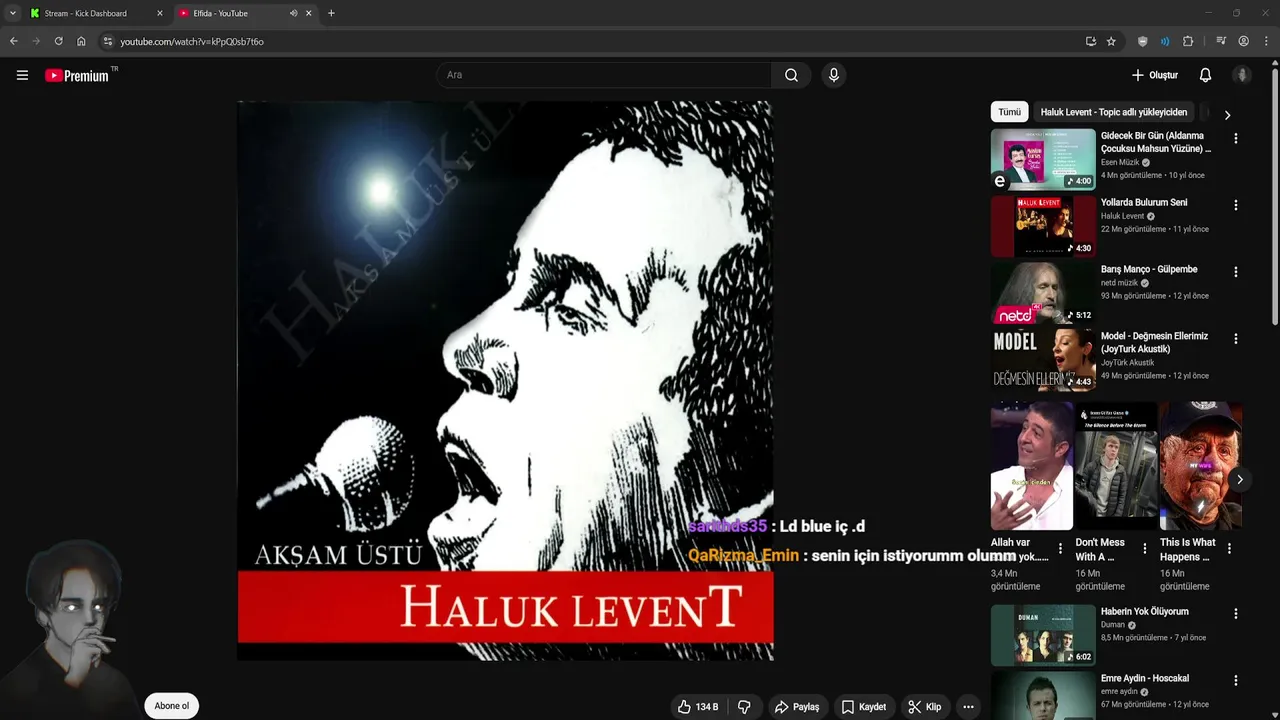This screenshot has width=1280, height=720.
Task: Open Duman Haberin Yok Ölüyorum thumbnail
Action: coord(1043,634)
